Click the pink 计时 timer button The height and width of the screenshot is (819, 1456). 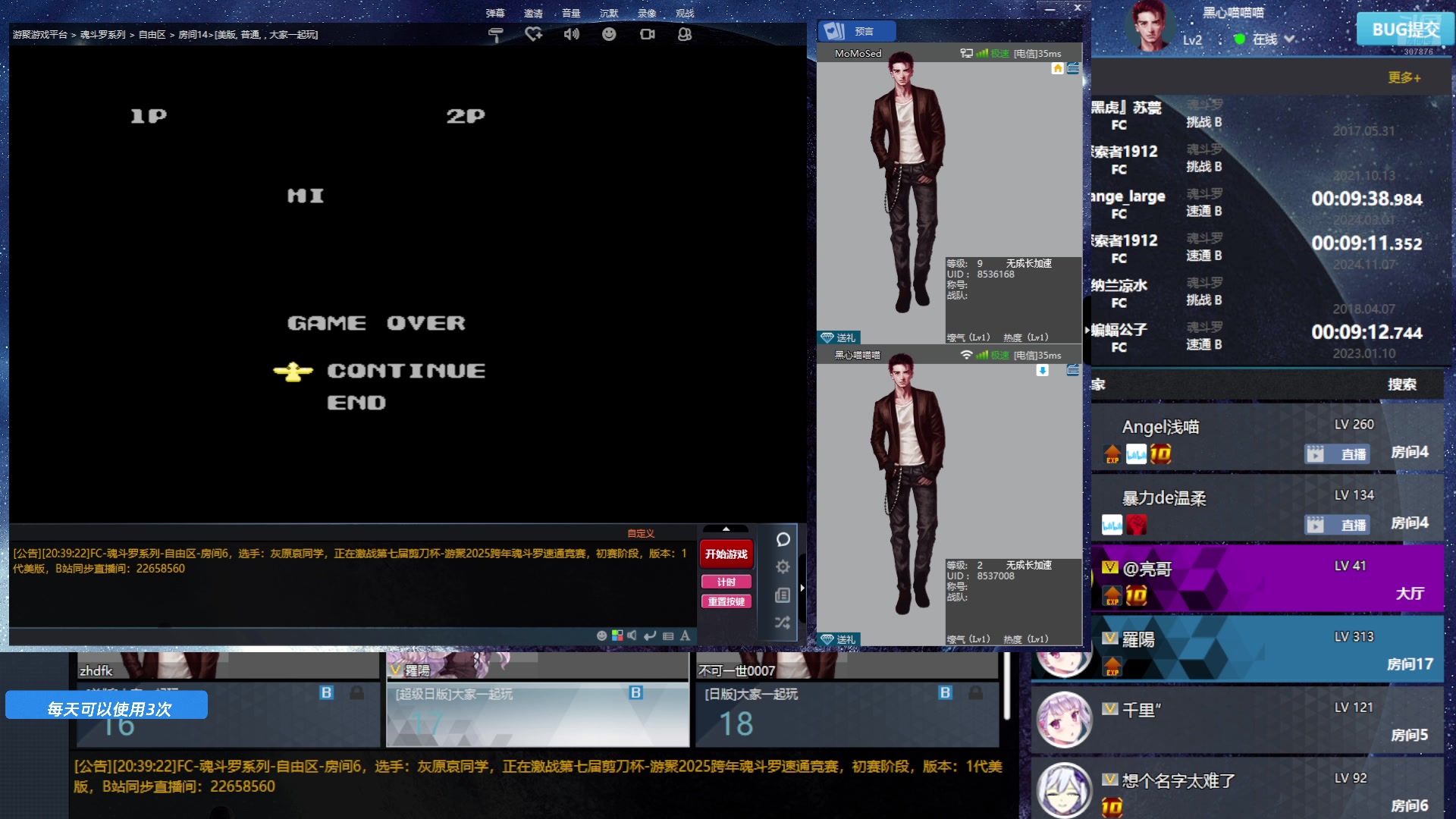coord(726,582)
